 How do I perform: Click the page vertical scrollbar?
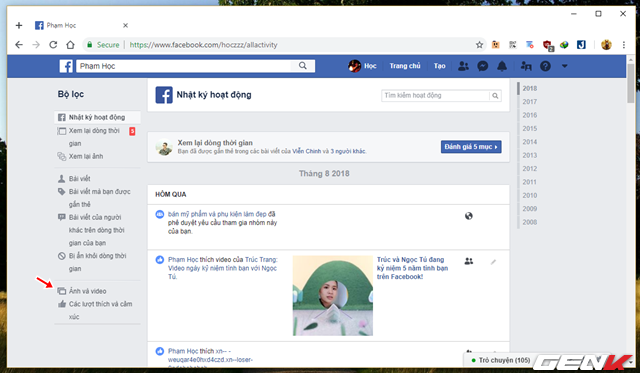pyautogui.click(x=631, y=84)
